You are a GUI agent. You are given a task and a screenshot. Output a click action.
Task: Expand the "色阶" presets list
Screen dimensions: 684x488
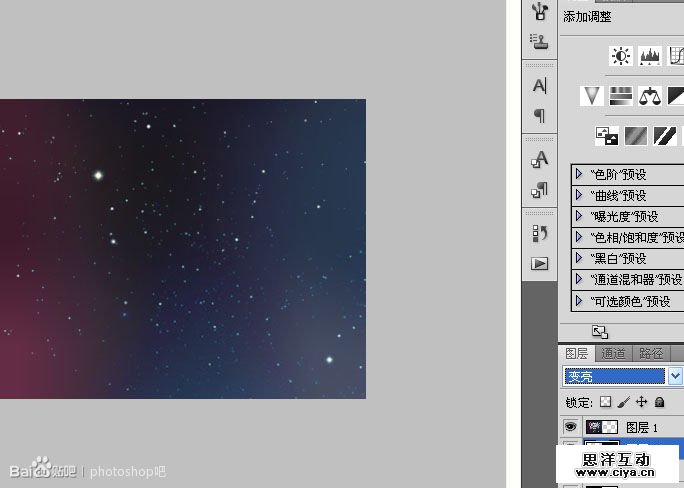tap(579, 174)
